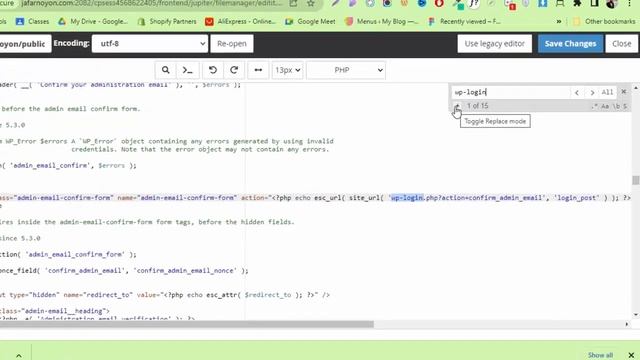Enable whole-word search option (\b)

pyautogui.click(x=616, y=106)
